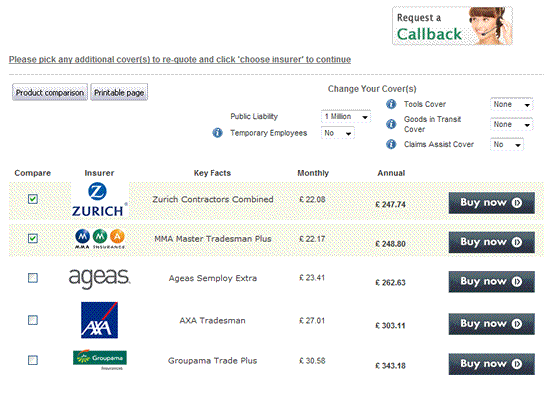Uncheck the MMA Master Tradesman compare checkbox
The height and width of the screenshot is (393, 550).
(33, 239)
